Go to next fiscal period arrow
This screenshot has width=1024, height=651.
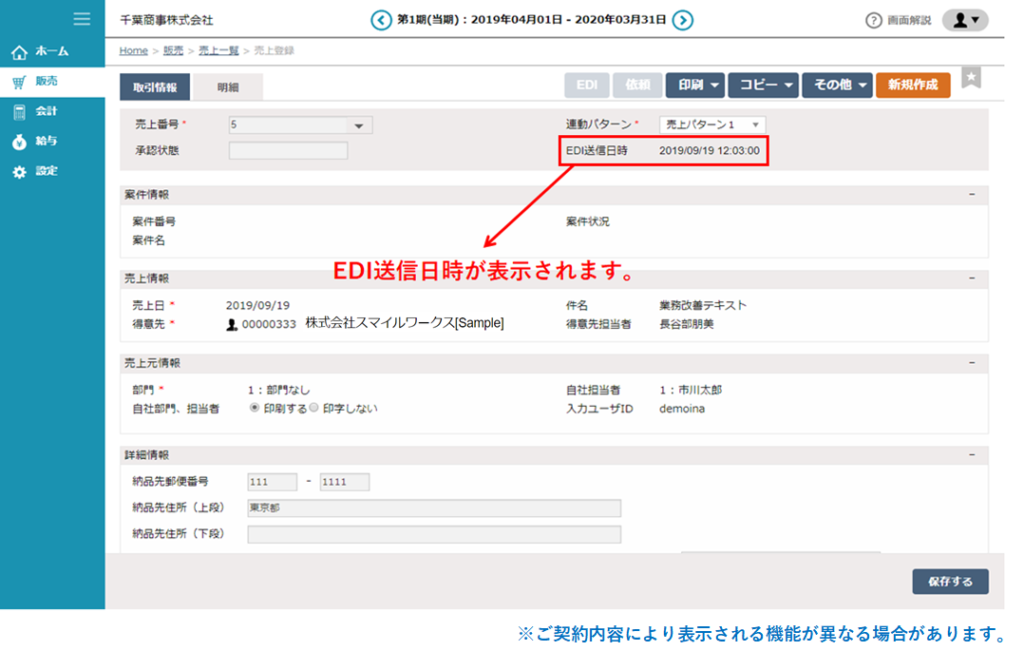tap(682, 20)
